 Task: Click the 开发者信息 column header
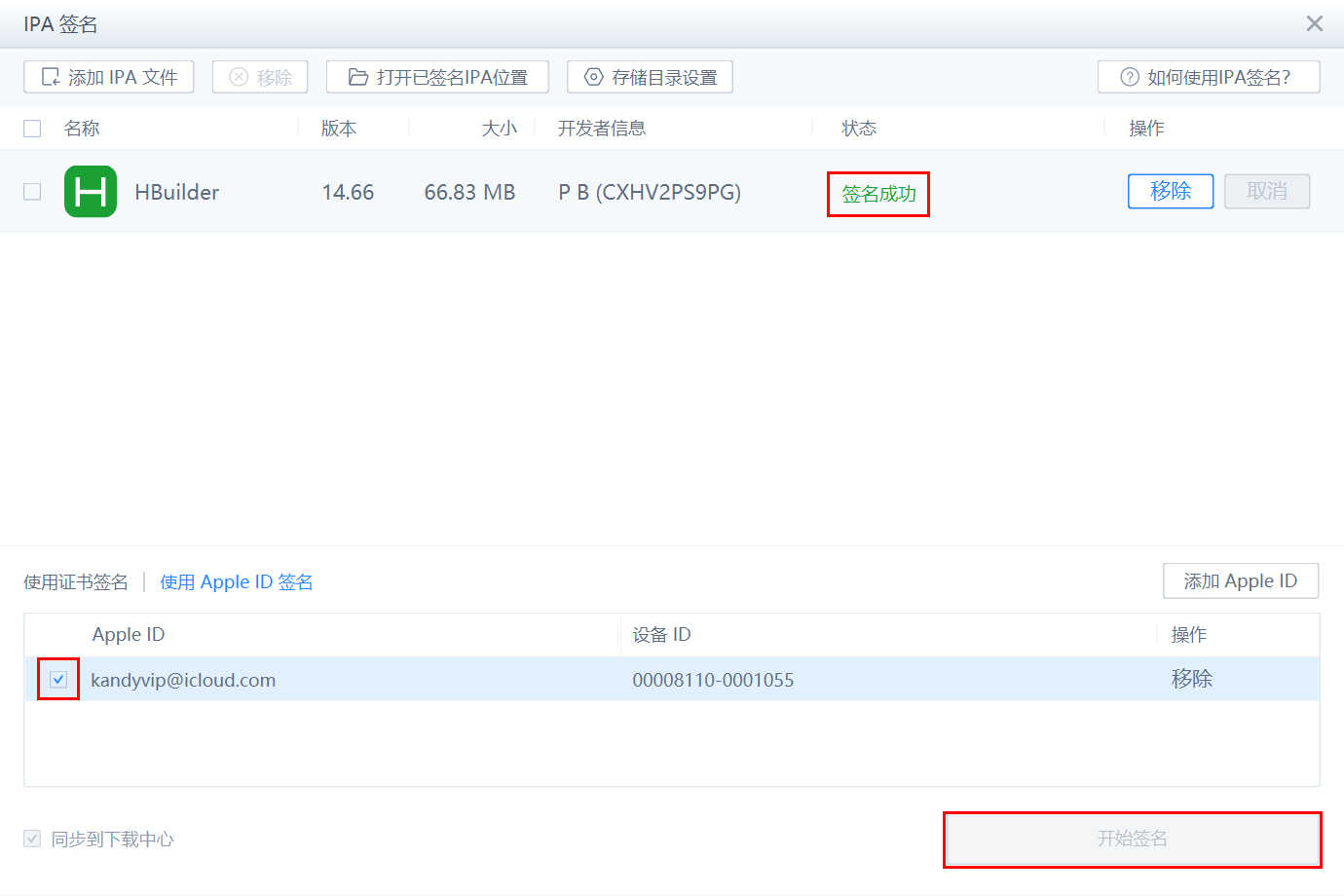click(x=602, y=129)
